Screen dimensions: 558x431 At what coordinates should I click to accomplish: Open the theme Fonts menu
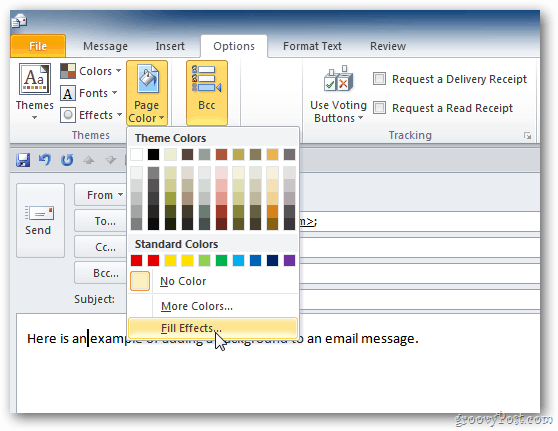click(89, 93)
